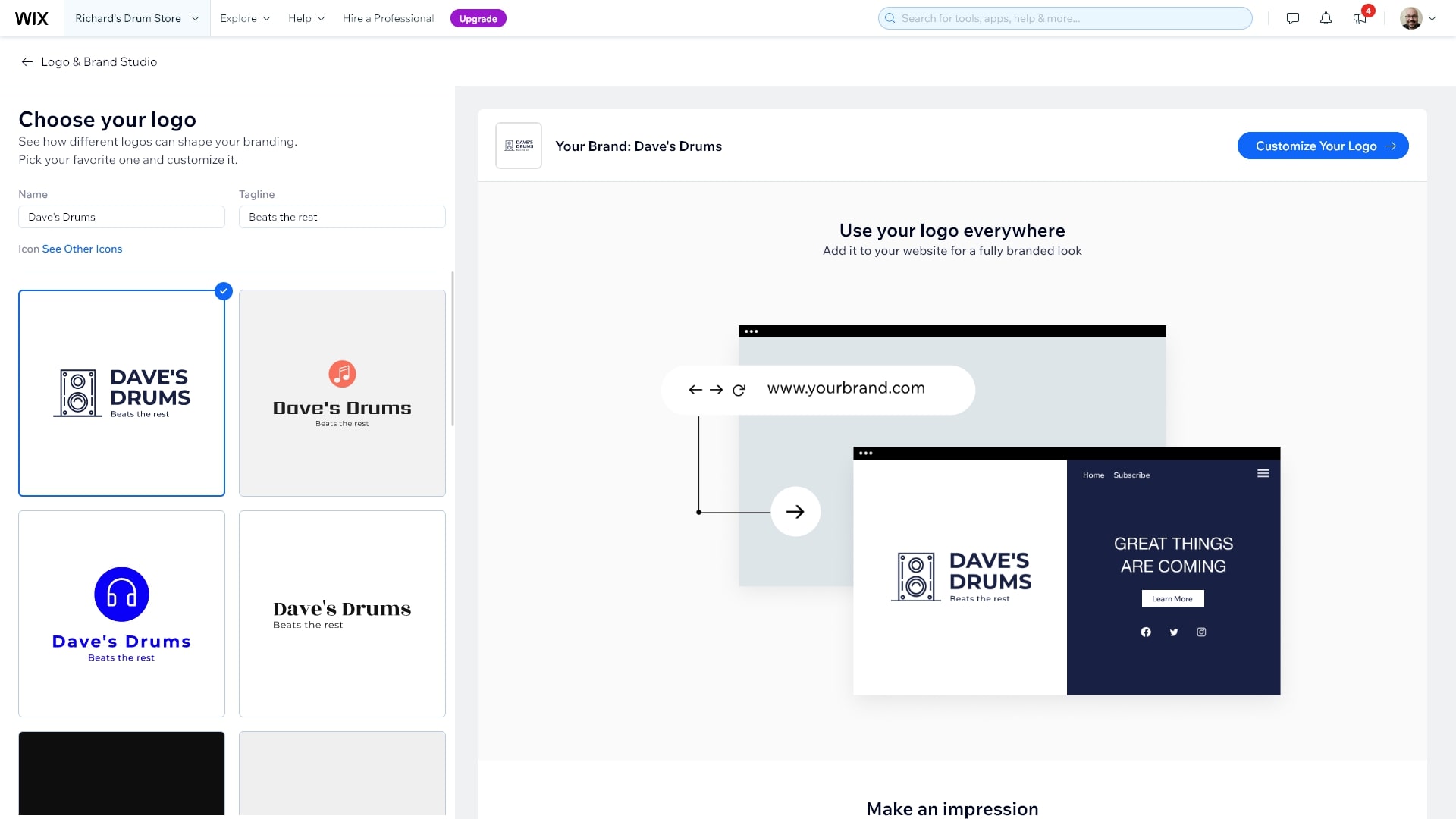The height and width of the screenshot is (819, 1456).
Task: Click Customize Your Logo button
Action: point(1323,146)
